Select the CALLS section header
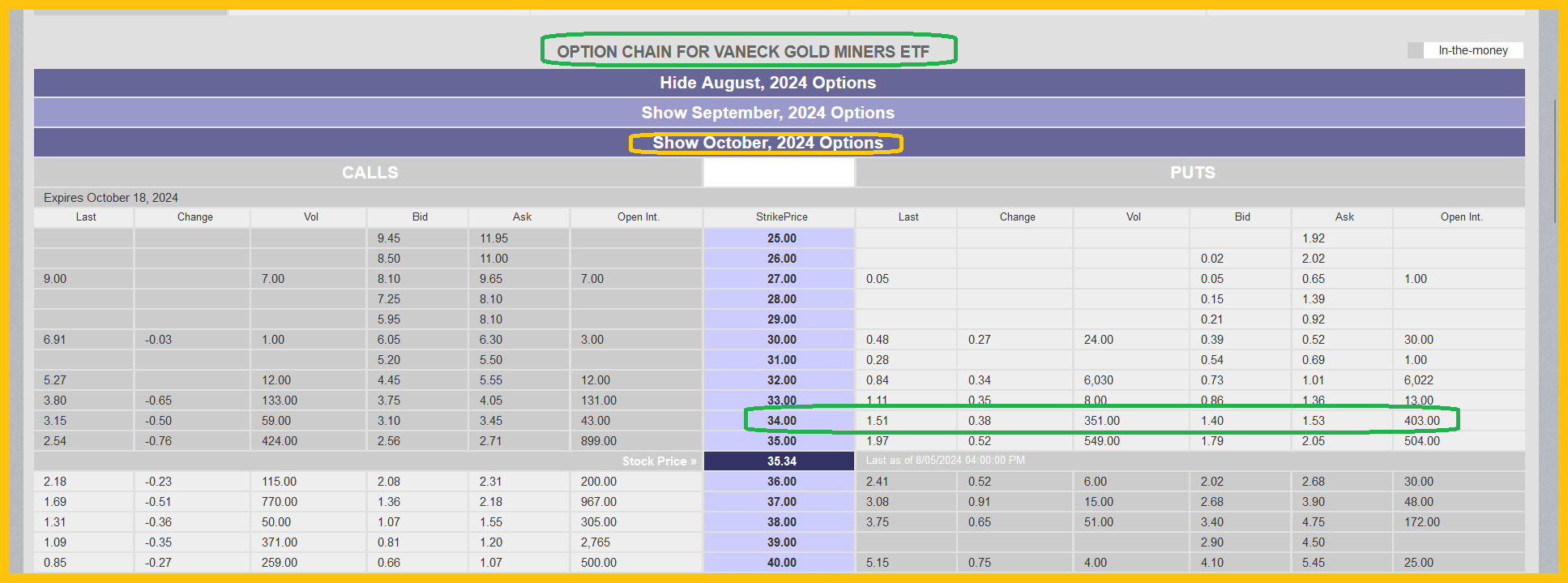 pyautogui.click(x=370, y=173)
